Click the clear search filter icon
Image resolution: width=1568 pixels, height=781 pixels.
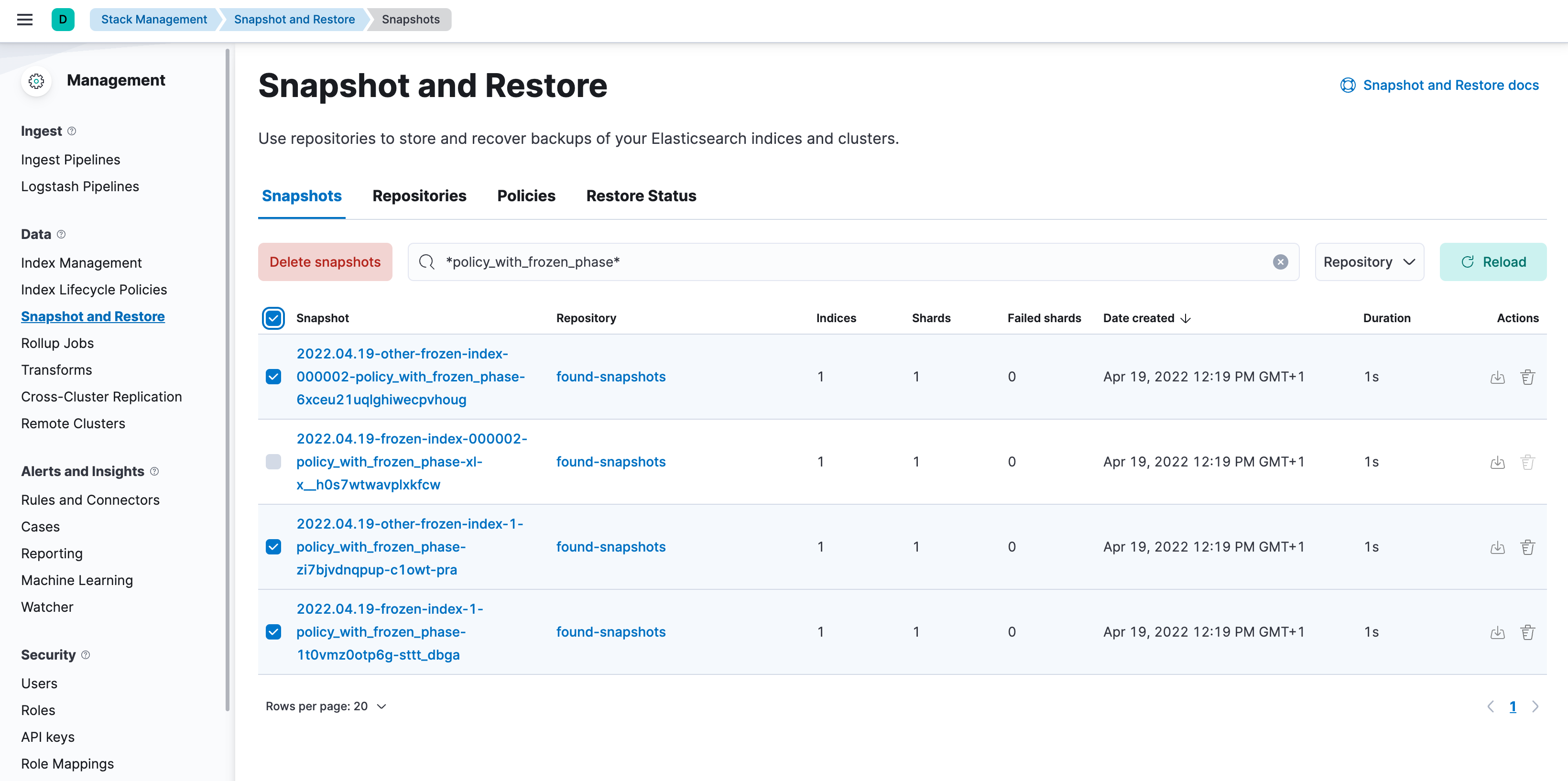coord(1280,262)
